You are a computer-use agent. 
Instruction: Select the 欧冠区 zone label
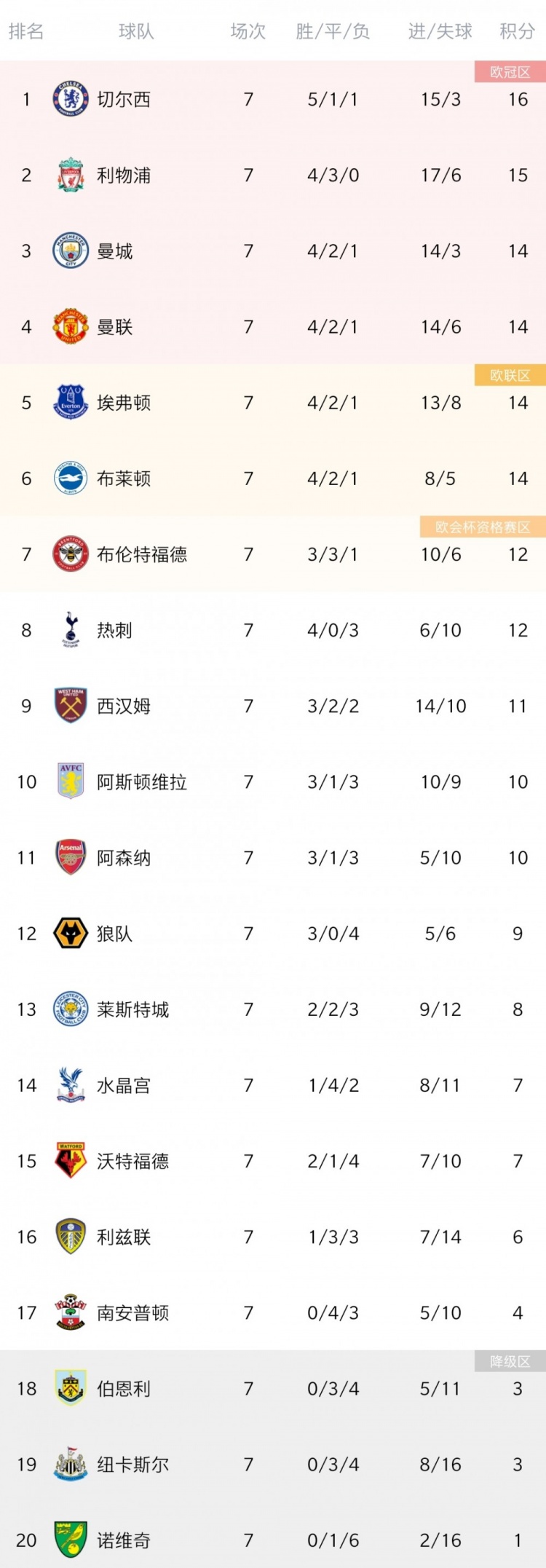[510, 71]
